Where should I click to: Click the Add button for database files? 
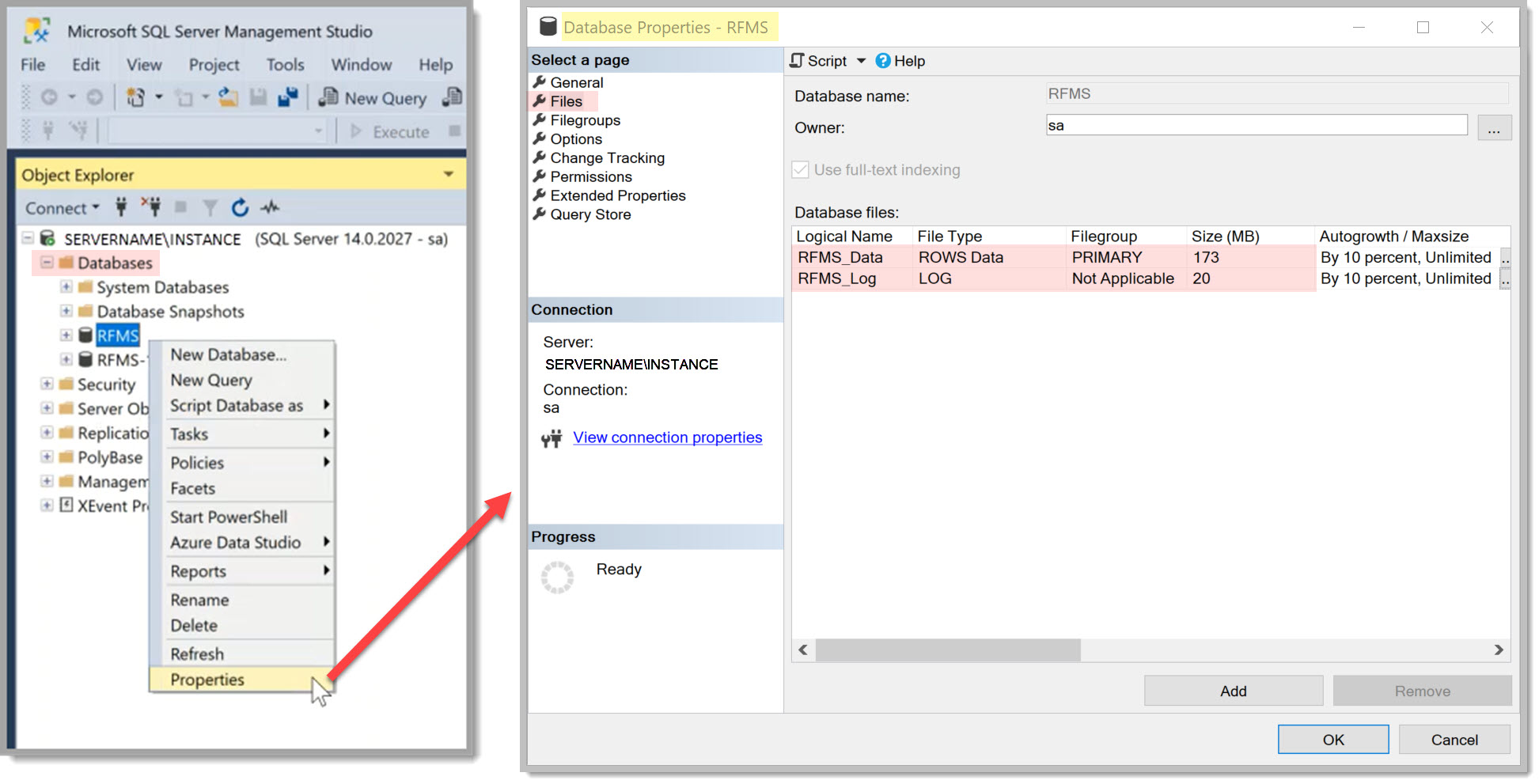click(1234, 691)
